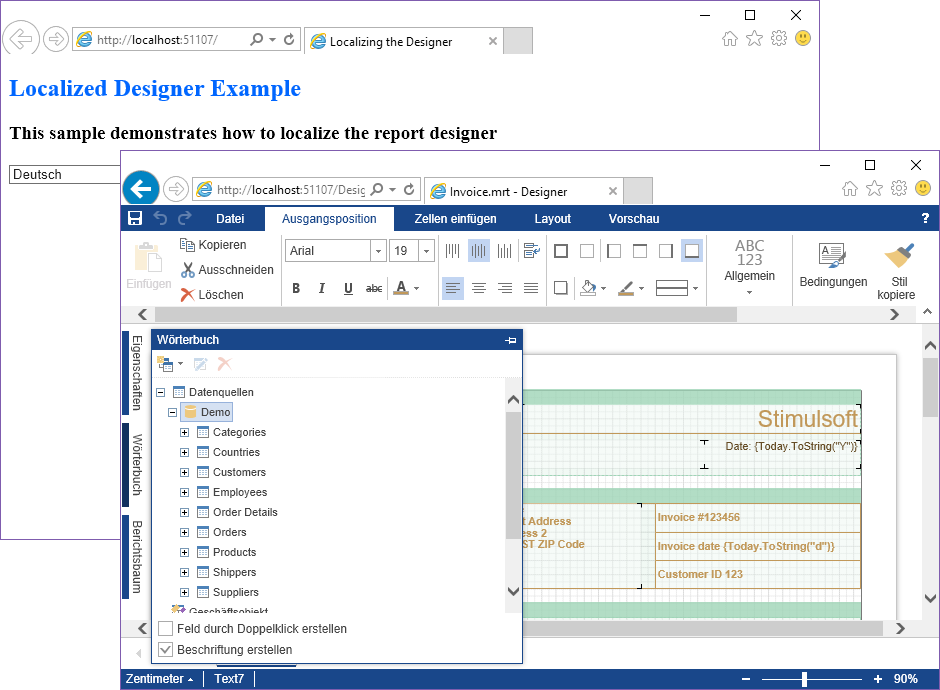Screen dimensions: 940x690
Task: Click the Redo arrow icon
Action: pyautogui.click(x=185, y=218)
